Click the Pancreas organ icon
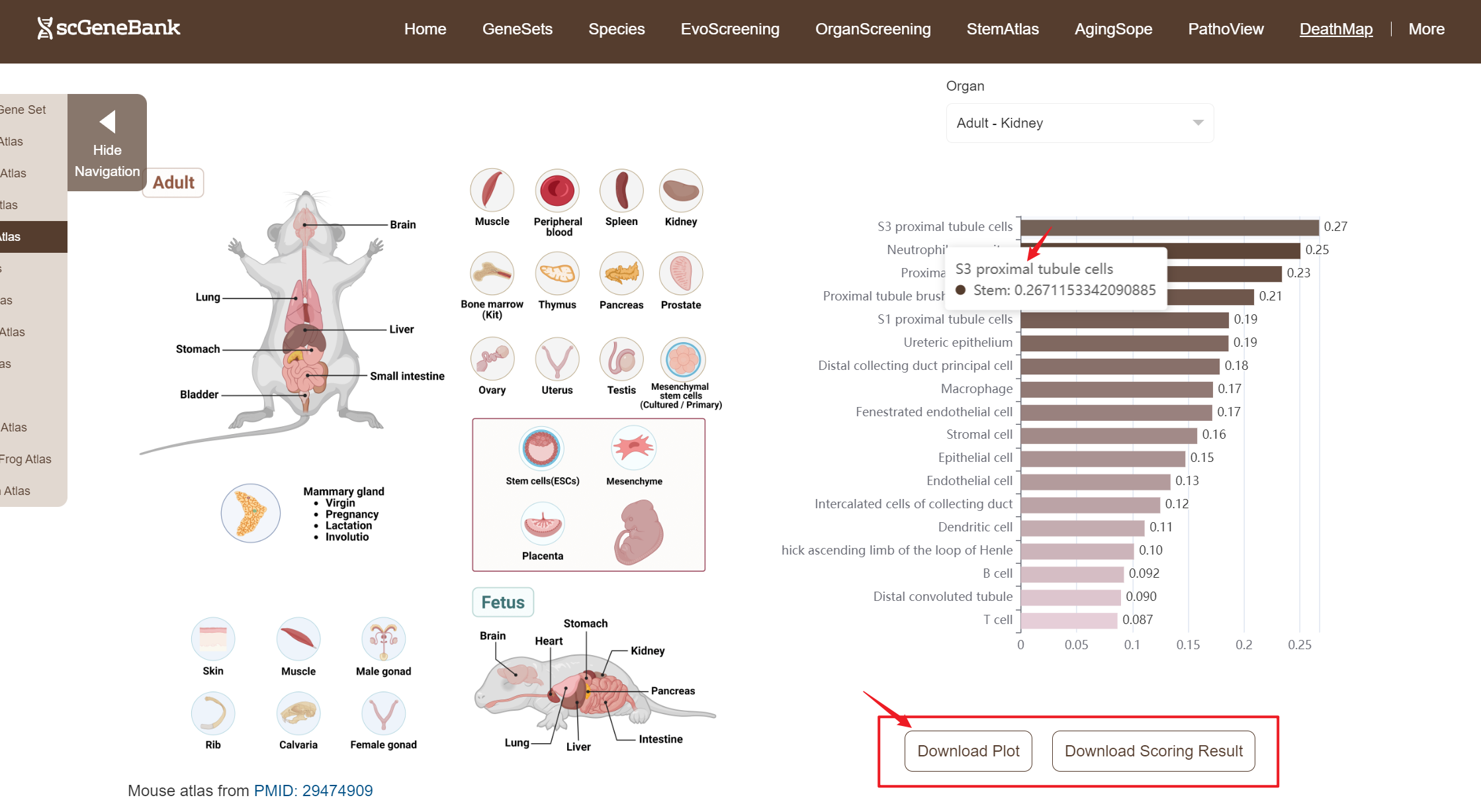The width and height of the screenshot is (1481, 812). [621, 273]
